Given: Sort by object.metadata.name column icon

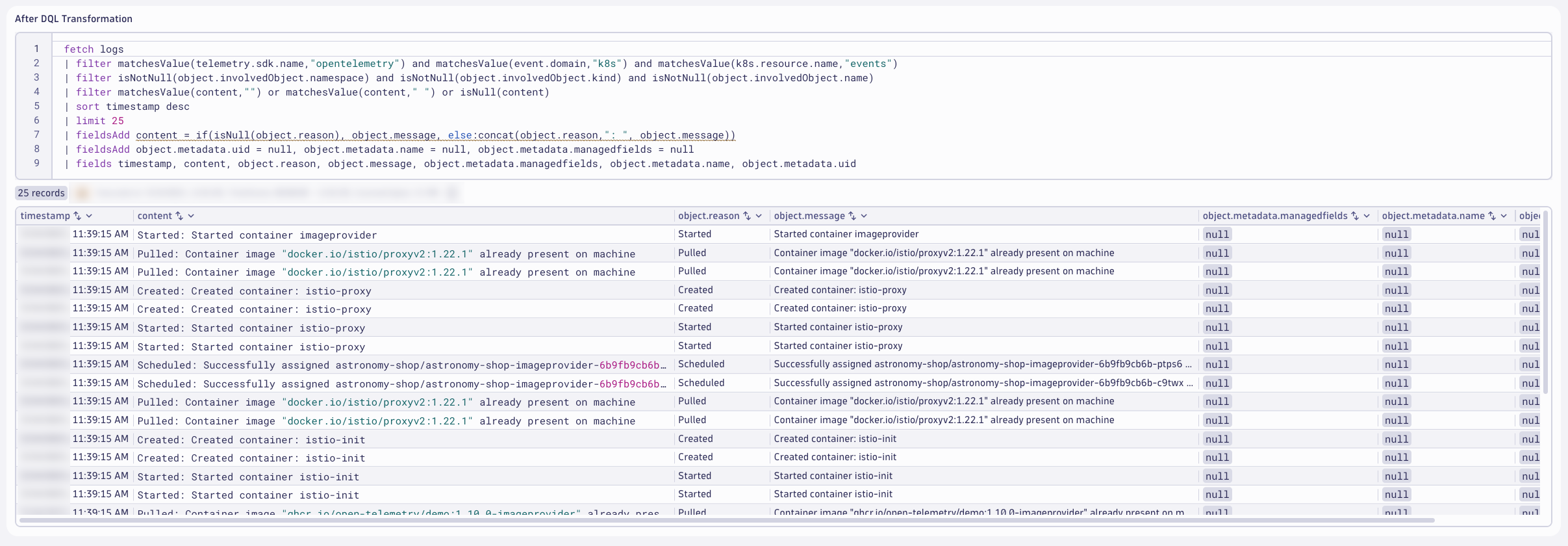Looking at the screenshot, I should (1492, 216).
